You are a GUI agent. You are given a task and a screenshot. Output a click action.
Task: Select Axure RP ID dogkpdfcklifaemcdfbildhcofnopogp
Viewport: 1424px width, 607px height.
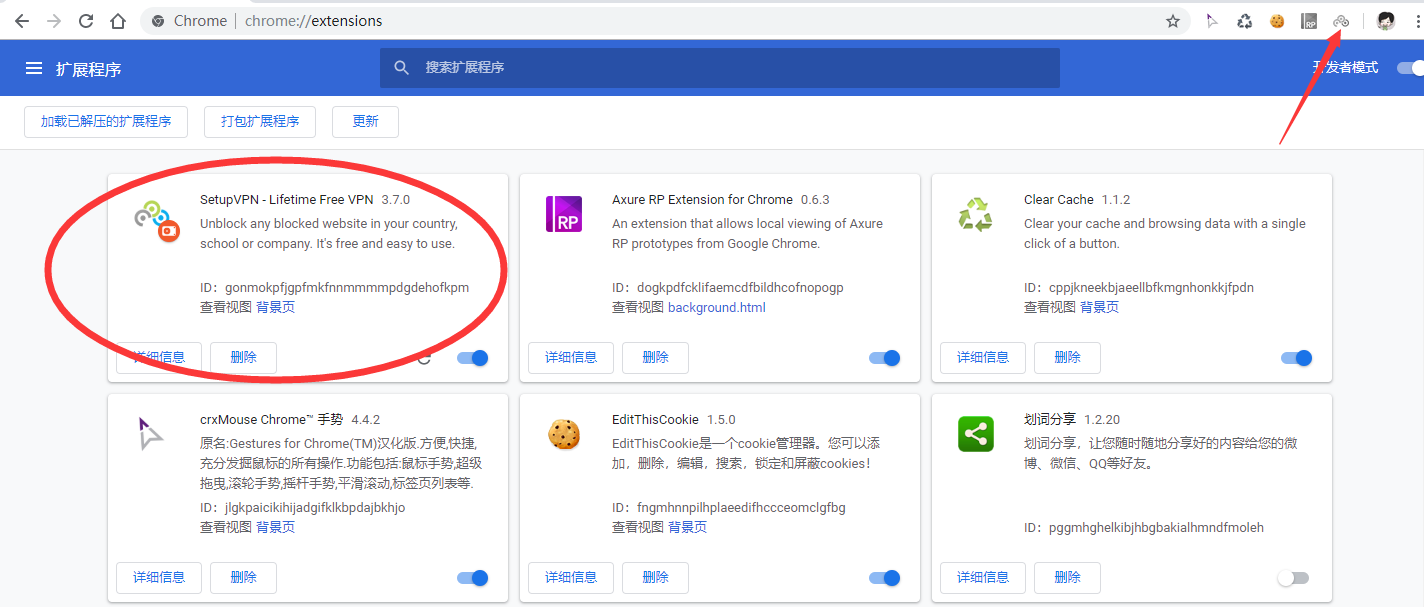[740, 288]
